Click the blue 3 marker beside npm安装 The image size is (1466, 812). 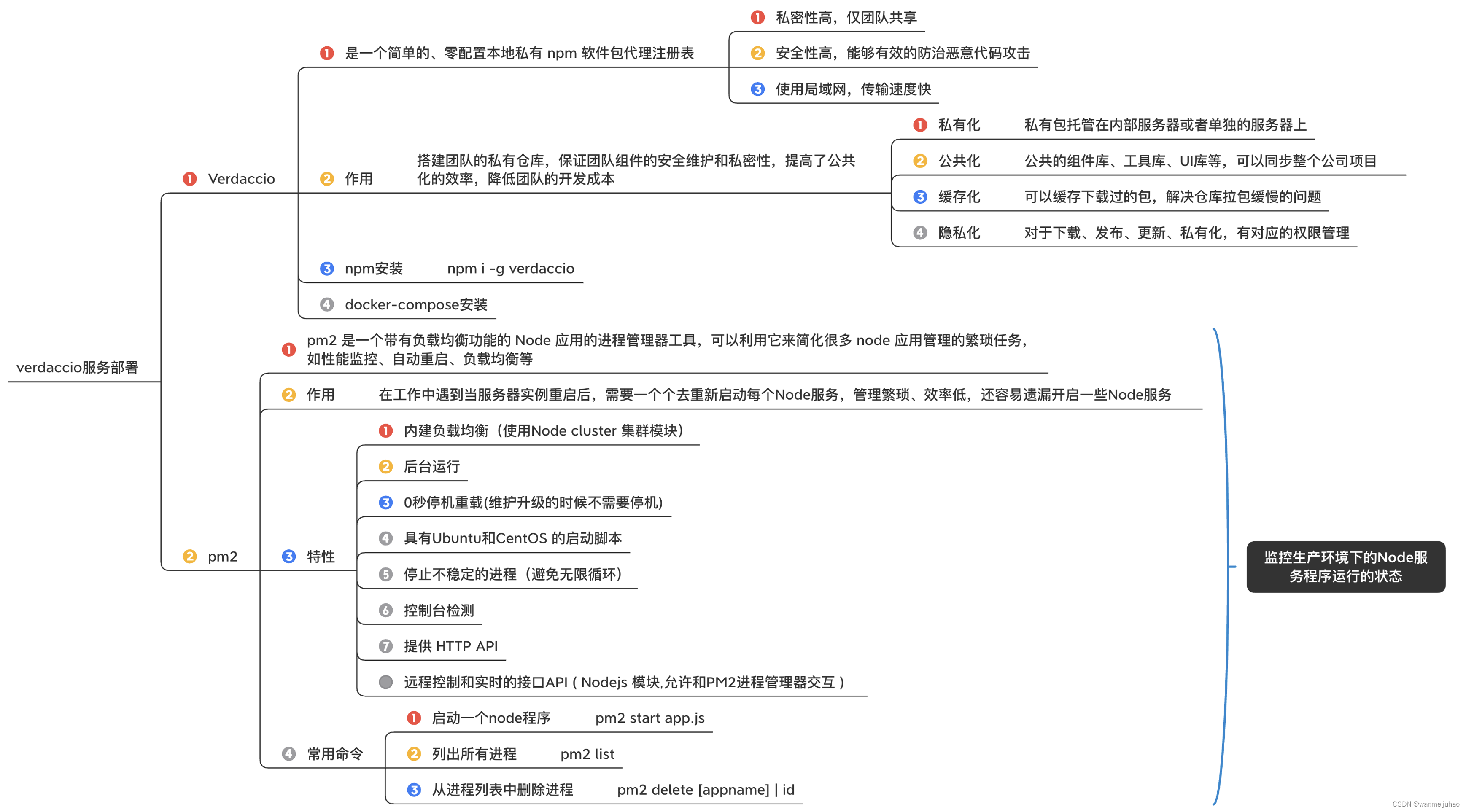327,269
